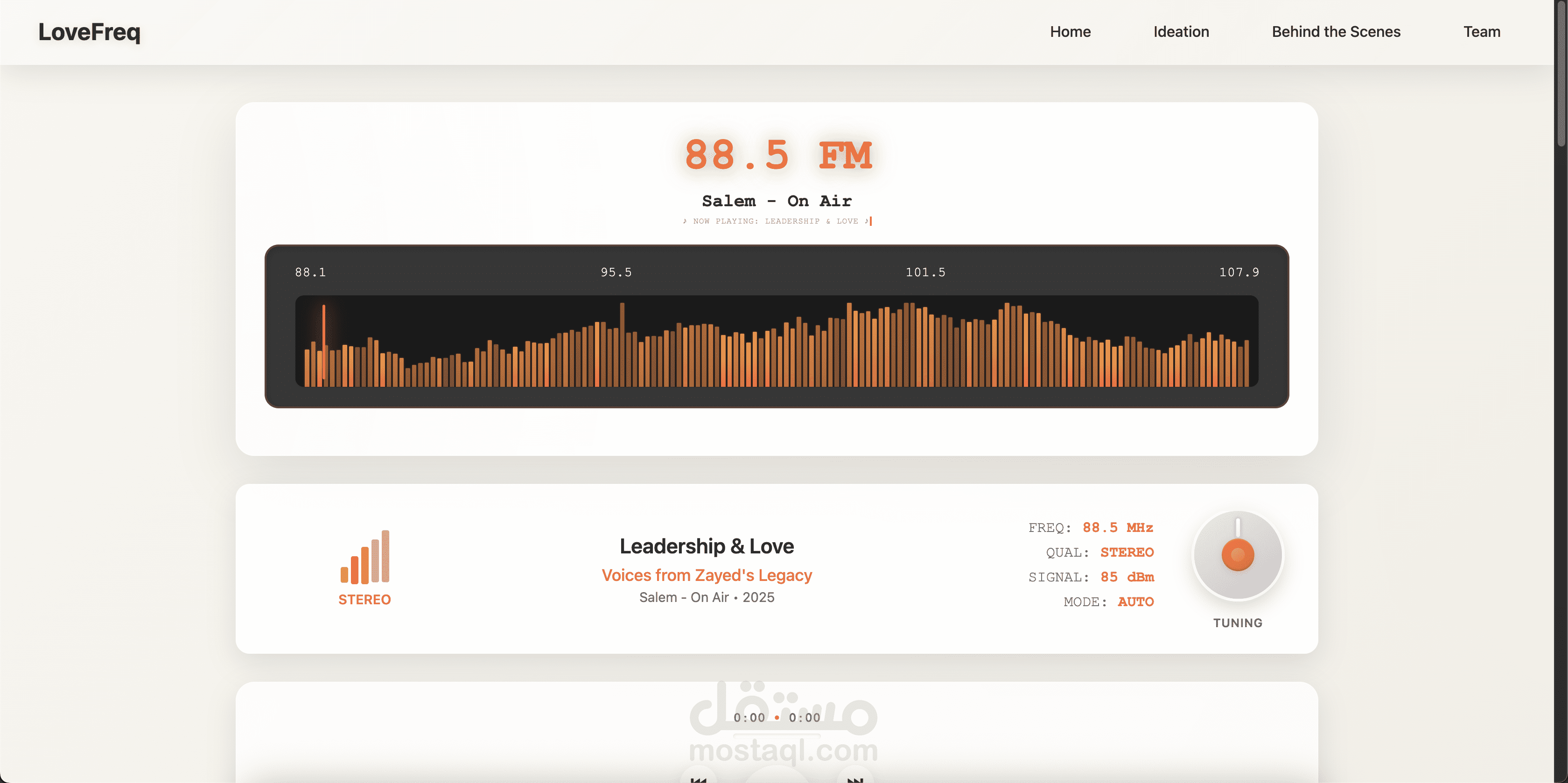
Task: Click the 88.1 frequency marker
Action: tap(310, 272)
